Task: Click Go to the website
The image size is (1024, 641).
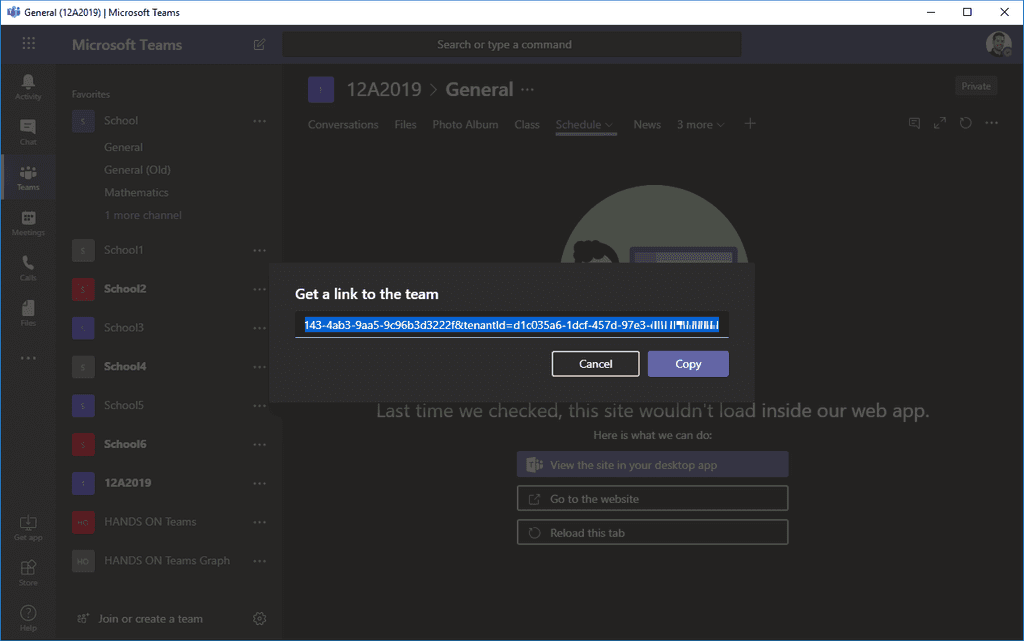Action: coord(652,499)
